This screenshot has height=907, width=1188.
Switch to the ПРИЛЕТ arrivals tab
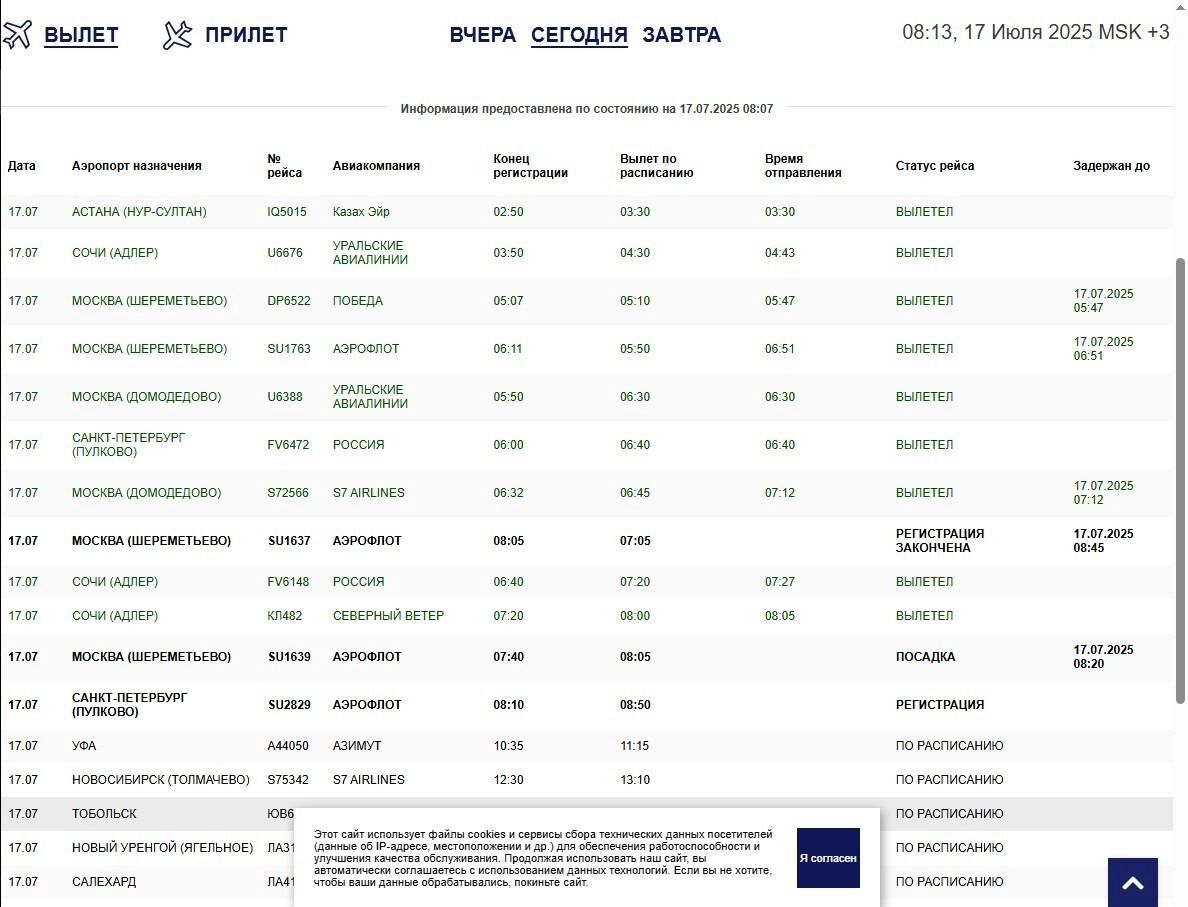pos(246,35)
